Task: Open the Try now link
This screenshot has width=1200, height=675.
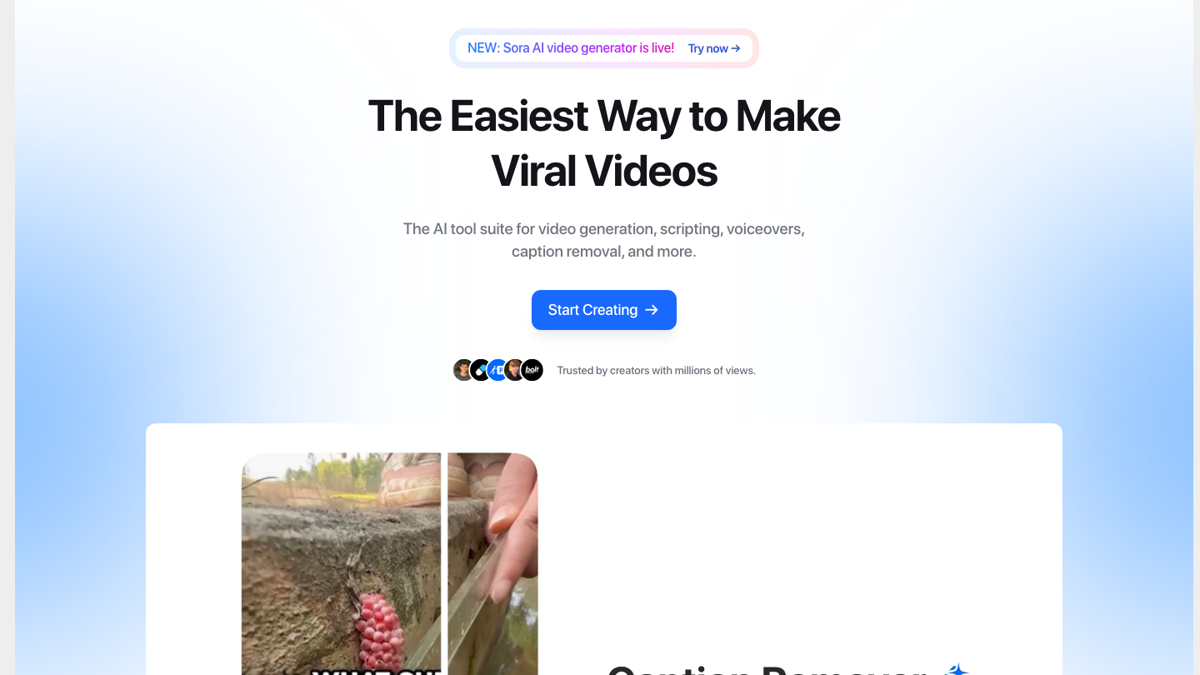Action: click(x=714, y=48)
